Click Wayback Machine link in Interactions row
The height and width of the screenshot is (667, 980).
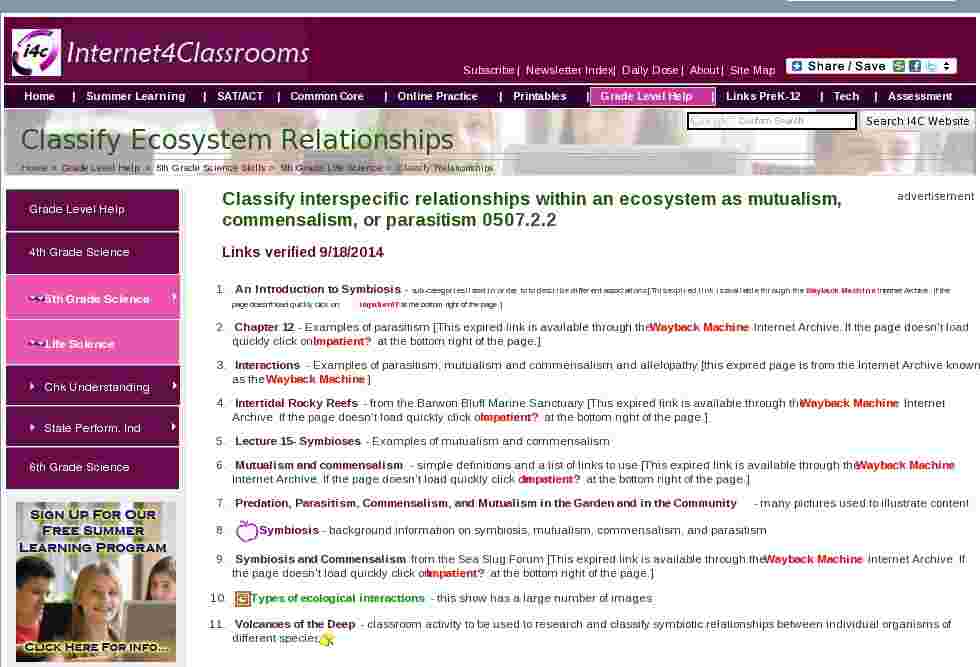(x=315, y=379)
